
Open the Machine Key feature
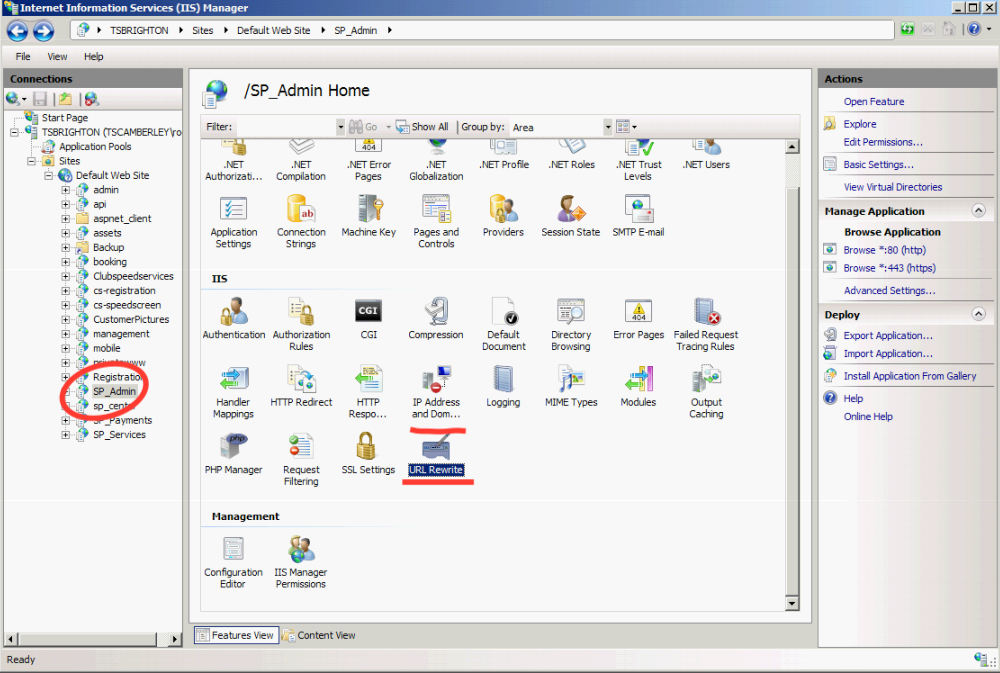click(369, 217)
